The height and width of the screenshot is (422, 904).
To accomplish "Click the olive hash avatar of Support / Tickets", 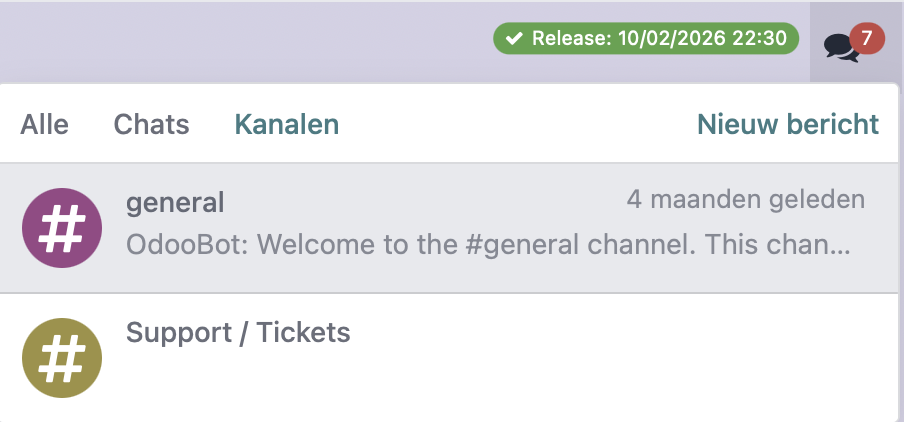I will click(62, 358).
